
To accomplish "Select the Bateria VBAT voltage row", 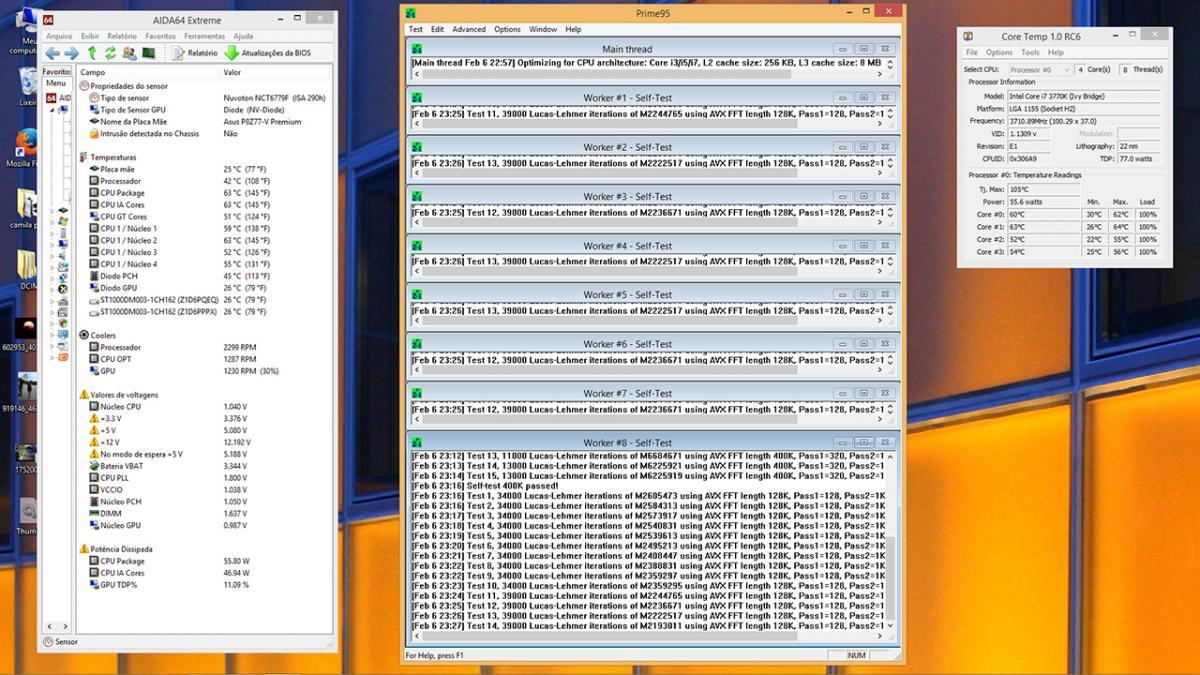I will [x=205, y=466].
